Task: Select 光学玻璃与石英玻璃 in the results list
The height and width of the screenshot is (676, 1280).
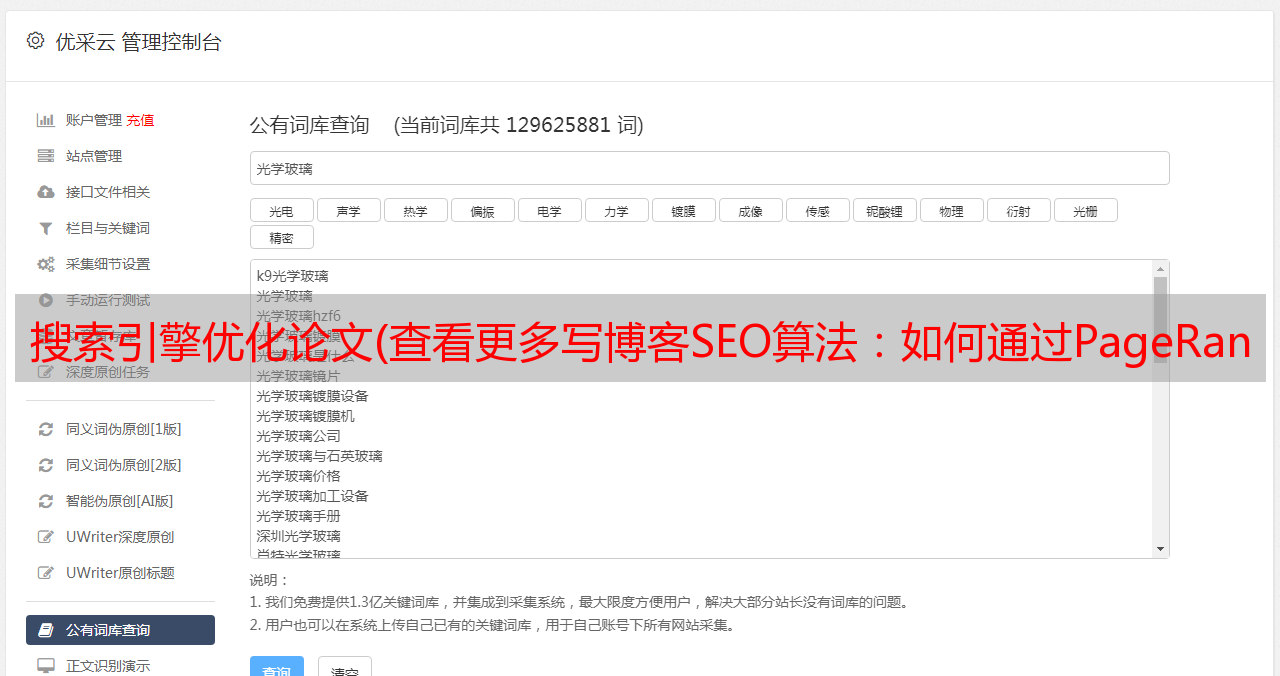Action: click(319, 456)
